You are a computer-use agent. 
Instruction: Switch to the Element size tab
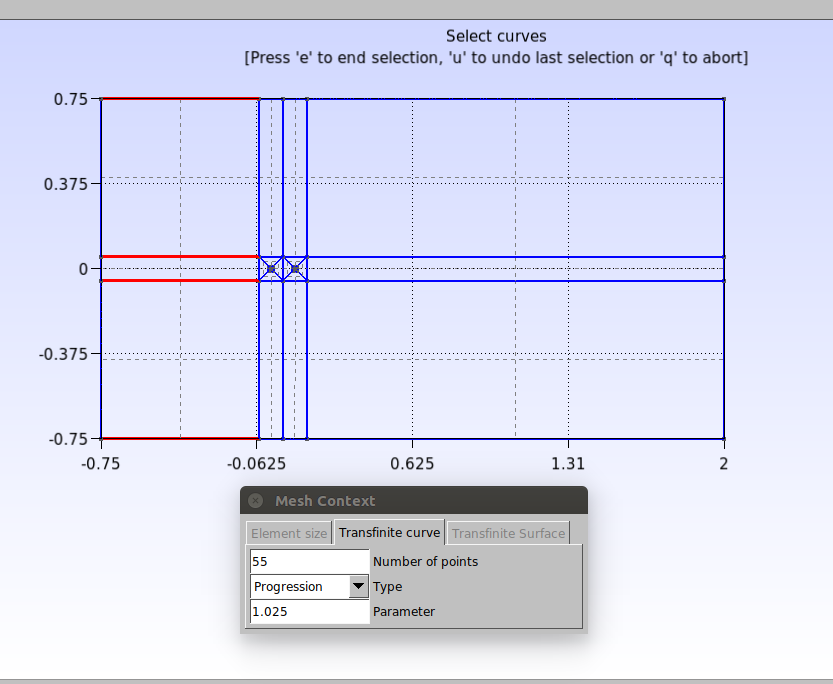(289, 533)
